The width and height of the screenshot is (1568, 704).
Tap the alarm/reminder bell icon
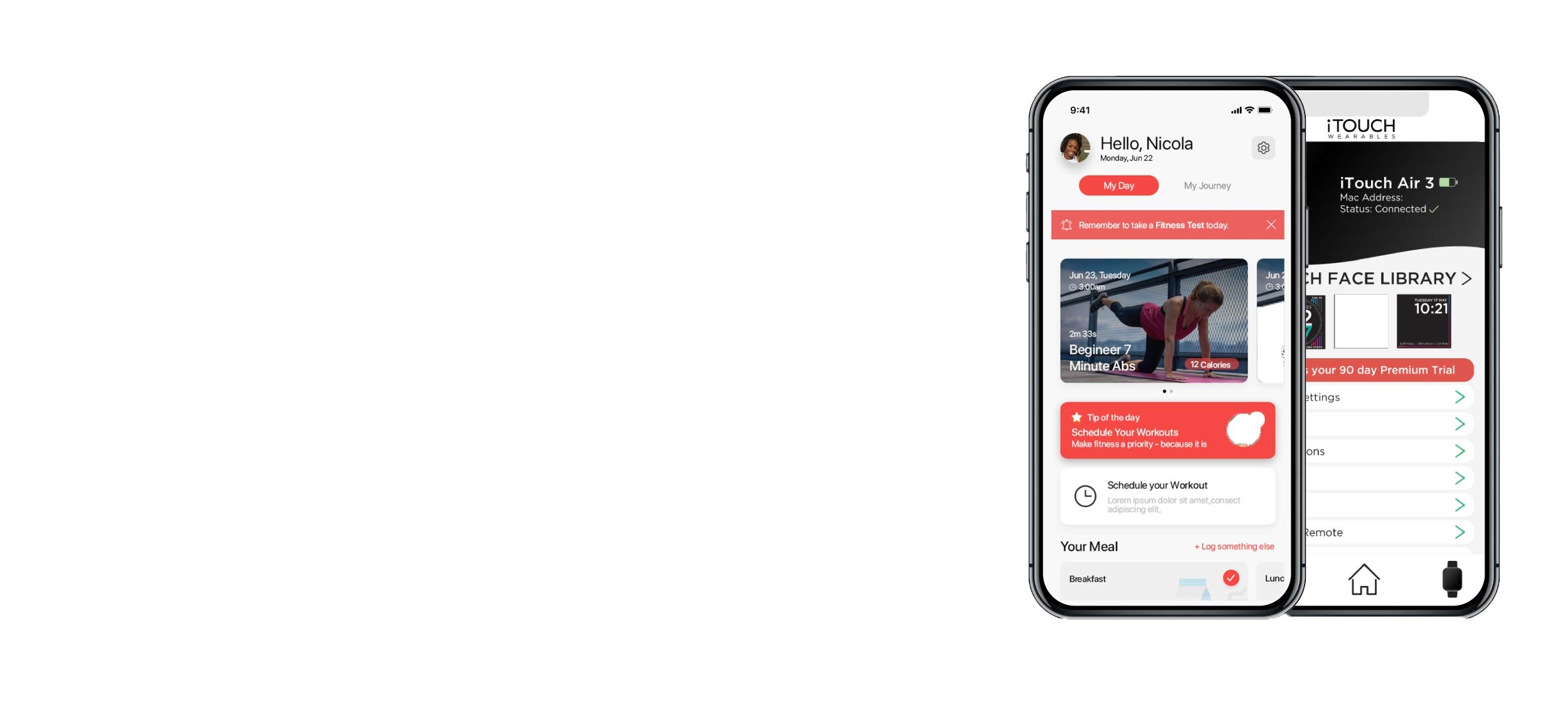click(1069, 224)
